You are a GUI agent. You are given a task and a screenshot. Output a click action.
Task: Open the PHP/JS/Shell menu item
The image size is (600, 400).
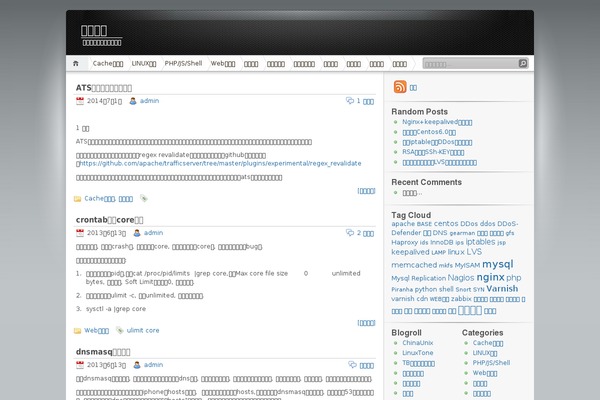183,64
